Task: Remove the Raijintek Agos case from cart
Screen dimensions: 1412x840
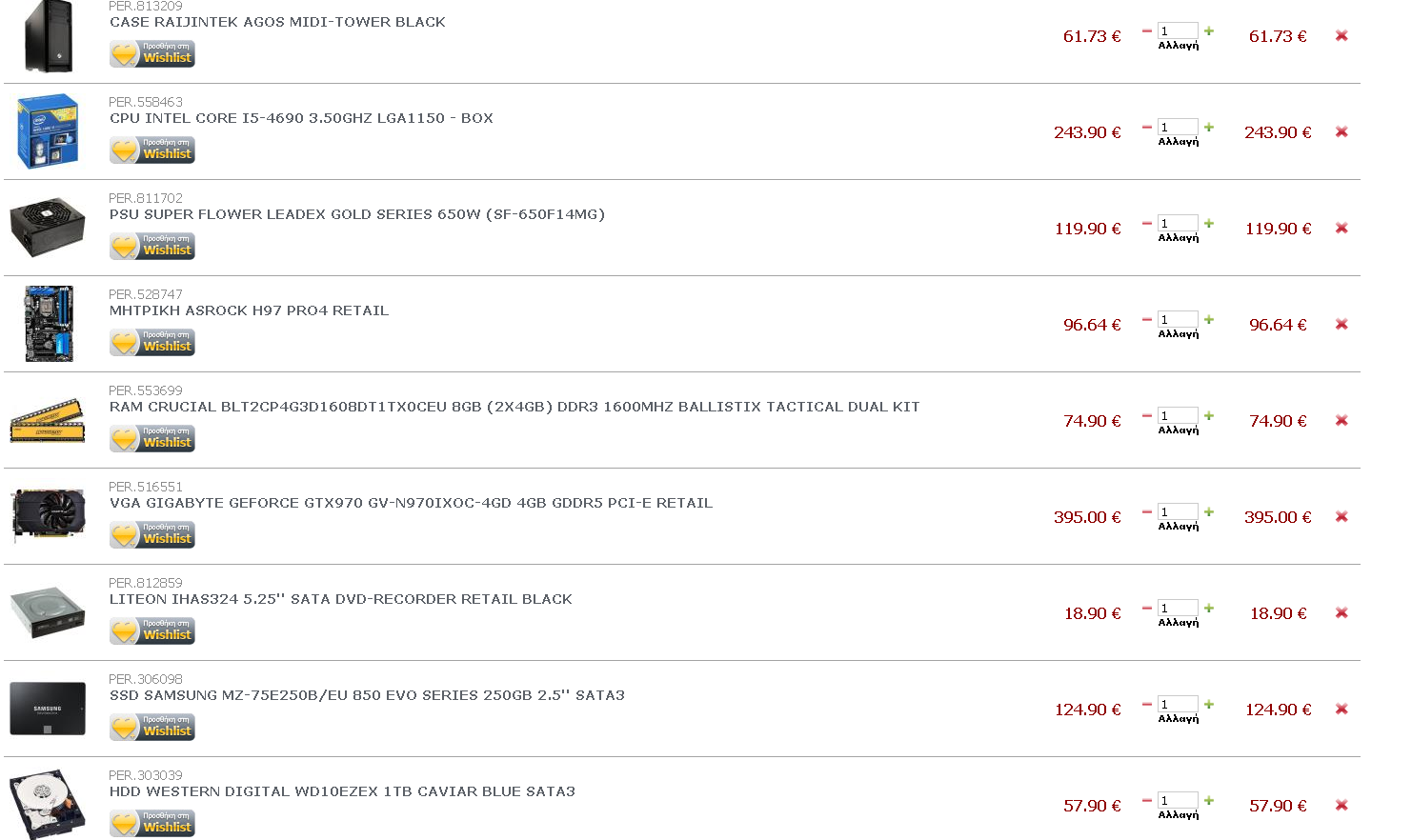Action: (1341, 36)
